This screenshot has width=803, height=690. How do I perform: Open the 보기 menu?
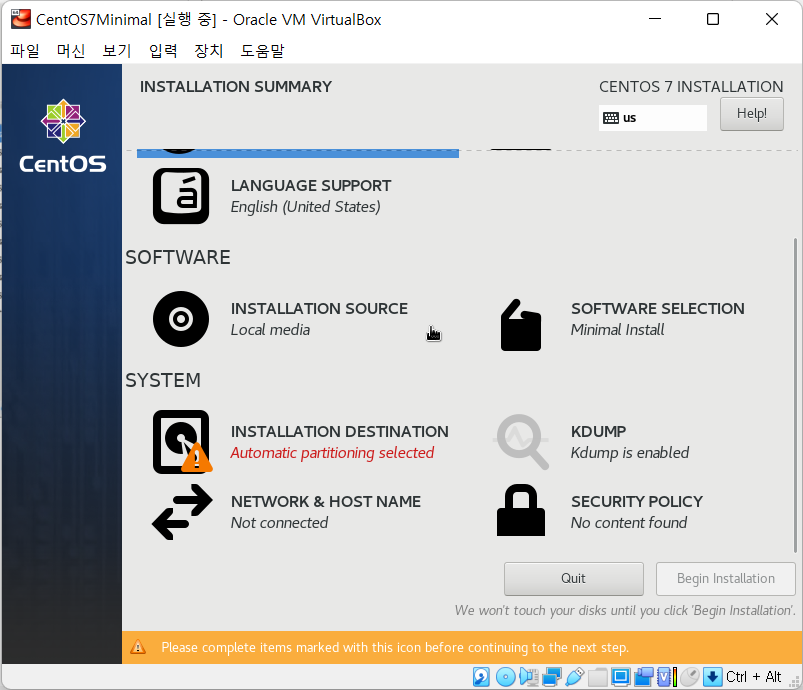coord(117,51)
